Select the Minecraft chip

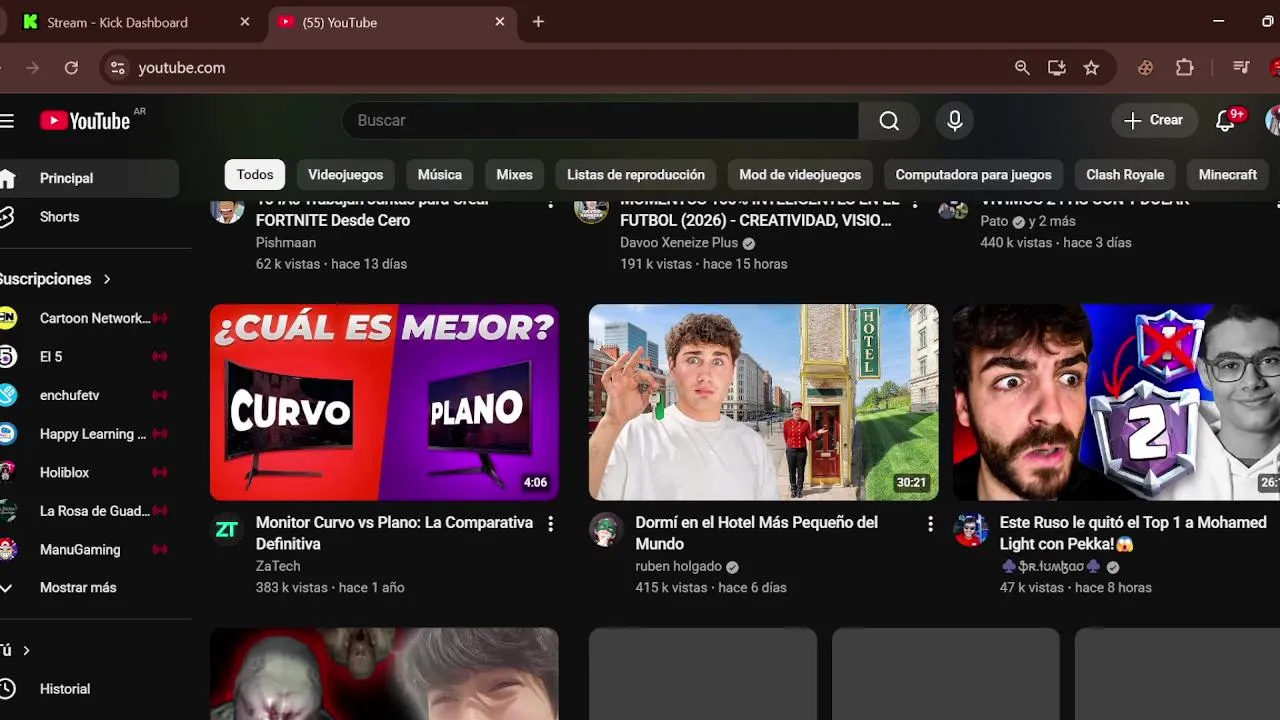click(1228, 175)
